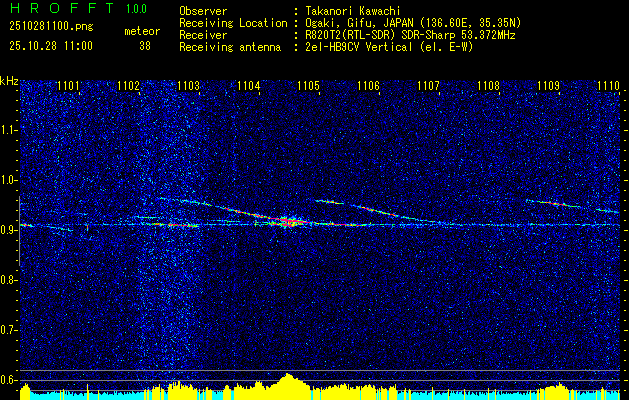Click the 1105 time axis label
The height and width of the screenshot is (400, 629).
(x=308, y=85)
